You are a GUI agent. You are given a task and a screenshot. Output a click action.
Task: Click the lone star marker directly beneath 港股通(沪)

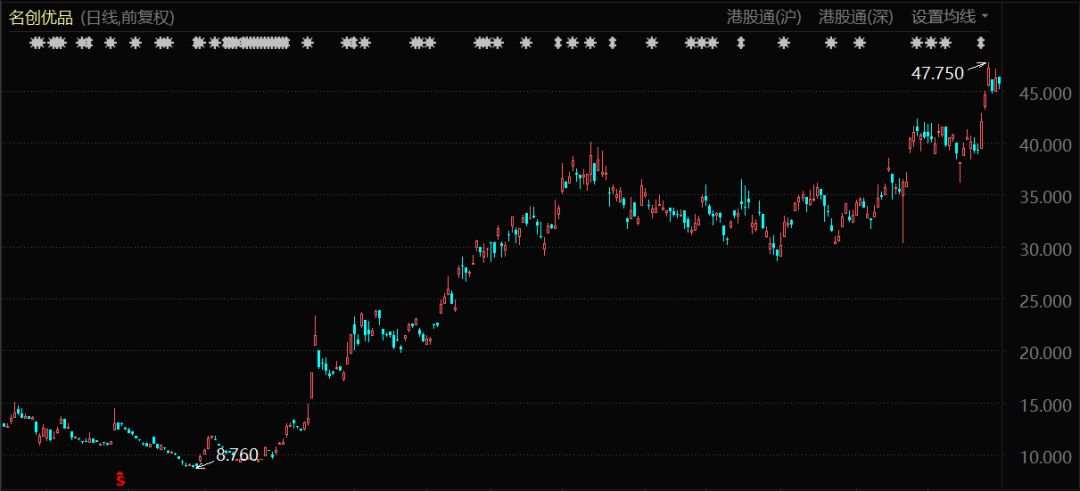tap(783, 42)
